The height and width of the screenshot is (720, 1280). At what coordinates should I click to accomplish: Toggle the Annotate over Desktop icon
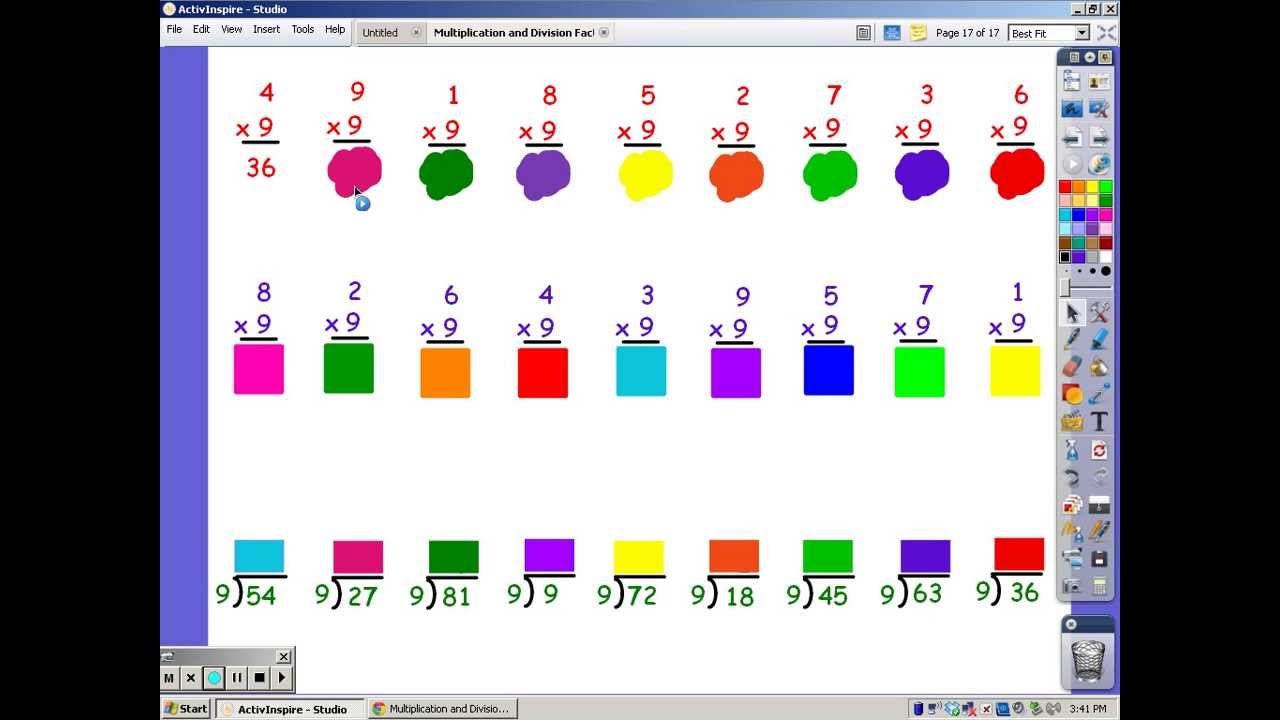1072,109
